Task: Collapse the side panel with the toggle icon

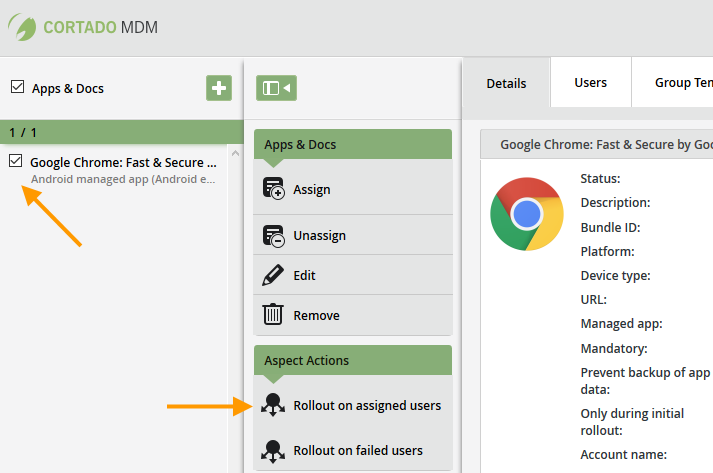Action: (276, 88)
